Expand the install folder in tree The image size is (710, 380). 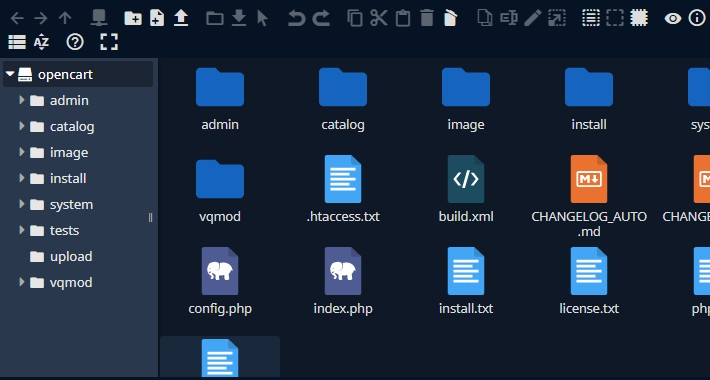click(21, 178)
